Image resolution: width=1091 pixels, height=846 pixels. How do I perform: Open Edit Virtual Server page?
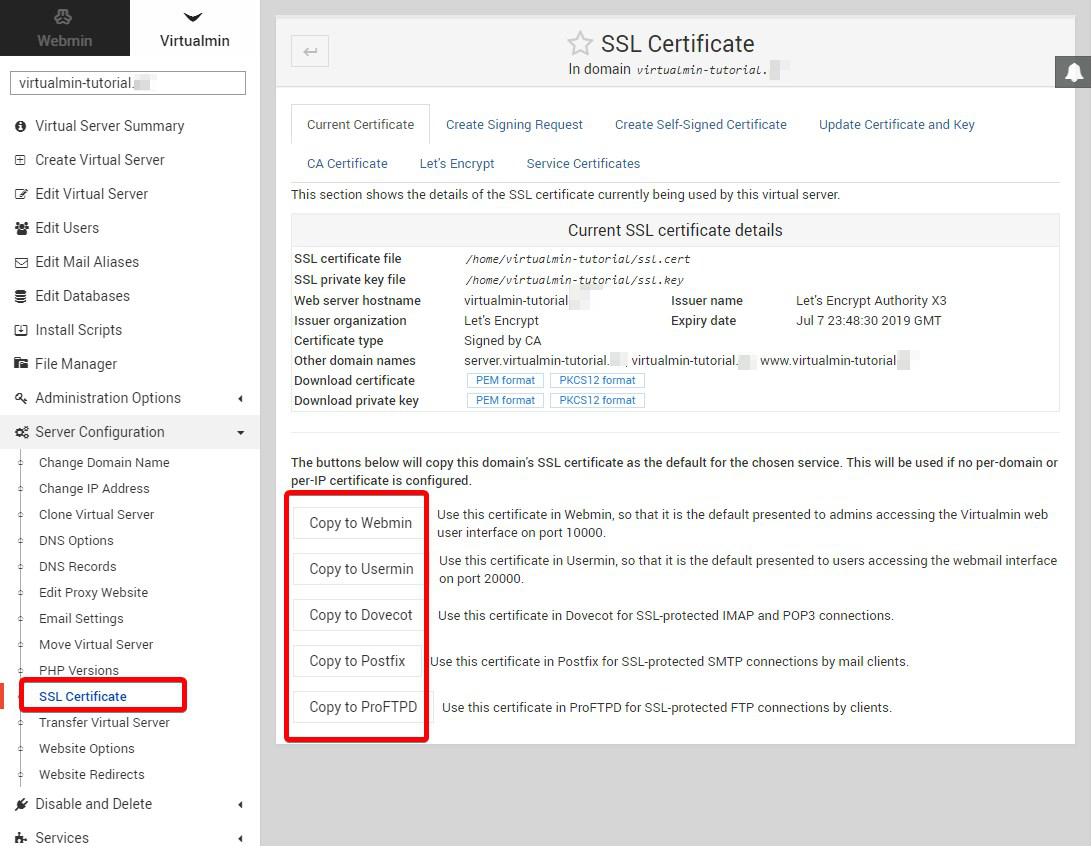[92, 194]
